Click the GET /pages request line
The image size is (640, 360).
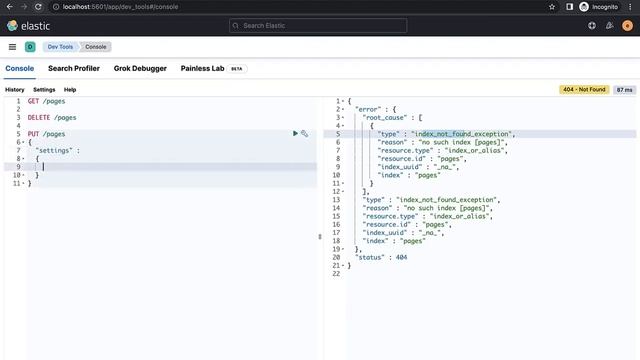coord(46,101)
